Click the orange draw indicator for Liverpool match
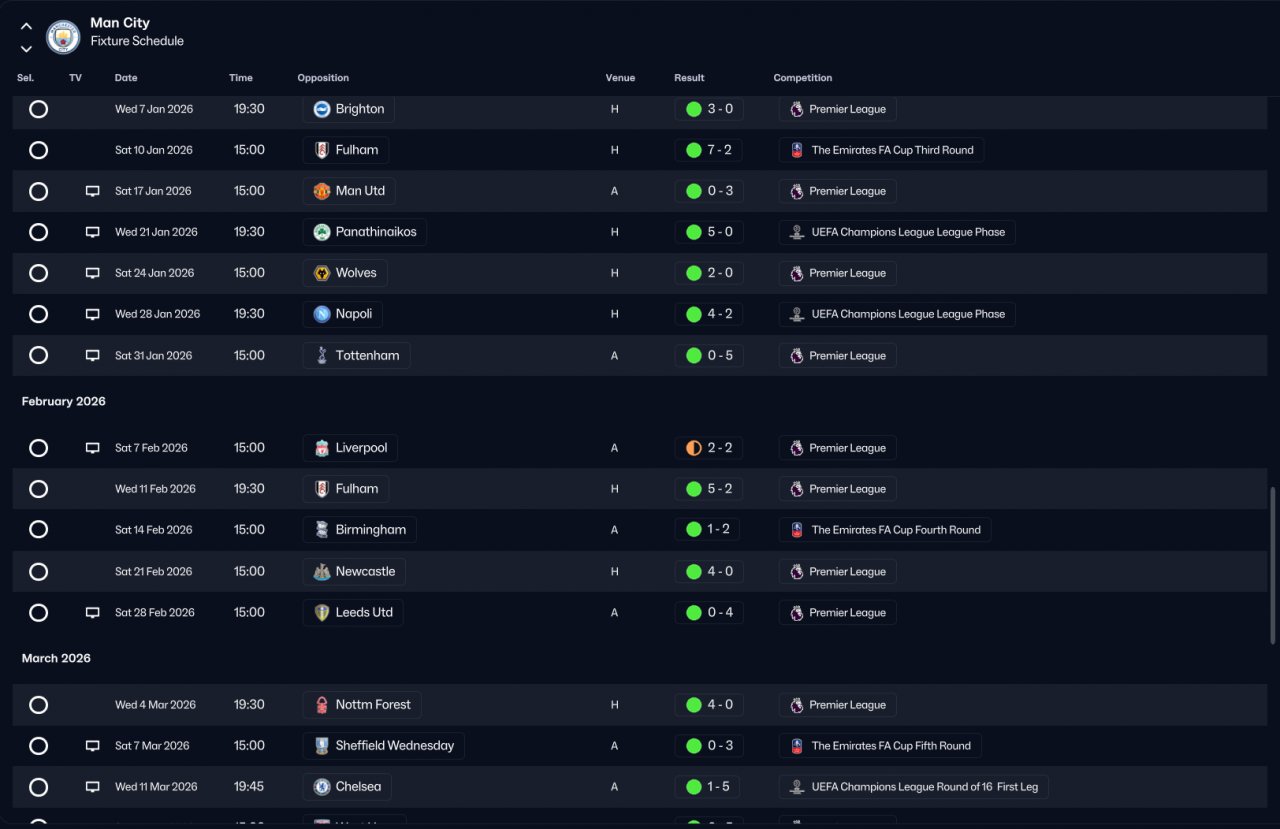 point(693,448)
